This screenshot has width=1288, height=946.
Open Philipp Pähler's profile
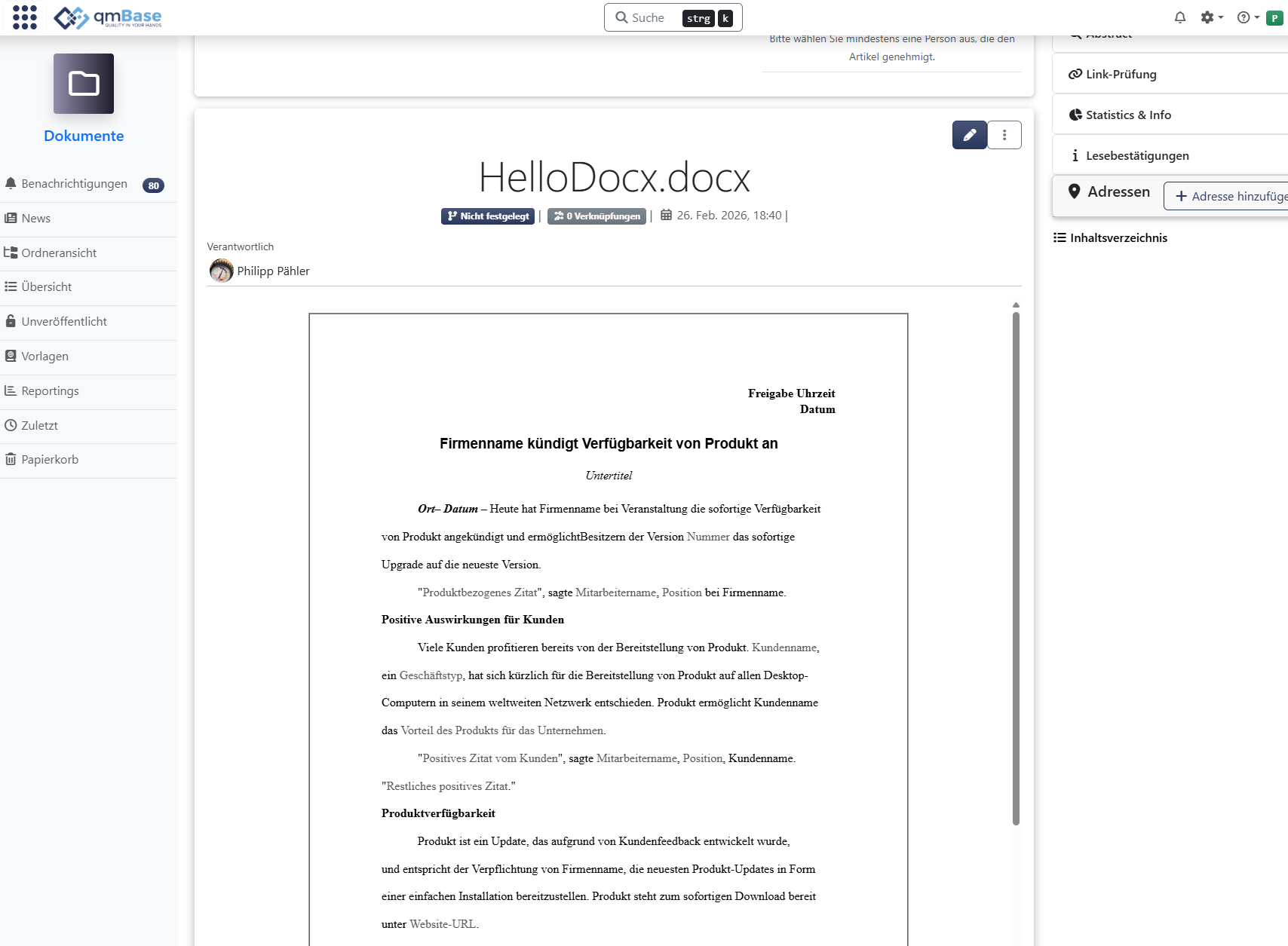click(x=272, y=271)
